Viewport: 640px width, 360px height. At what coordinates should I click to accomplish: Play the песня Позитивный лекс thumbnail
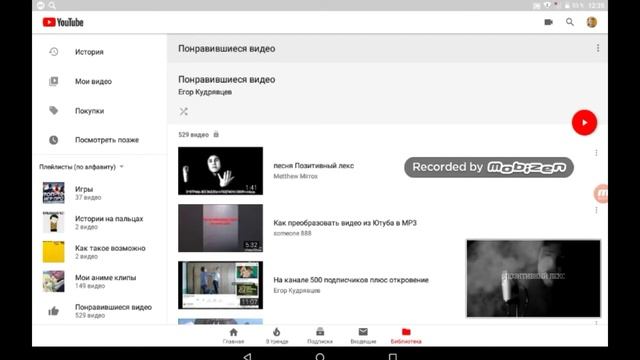point(220,171)
